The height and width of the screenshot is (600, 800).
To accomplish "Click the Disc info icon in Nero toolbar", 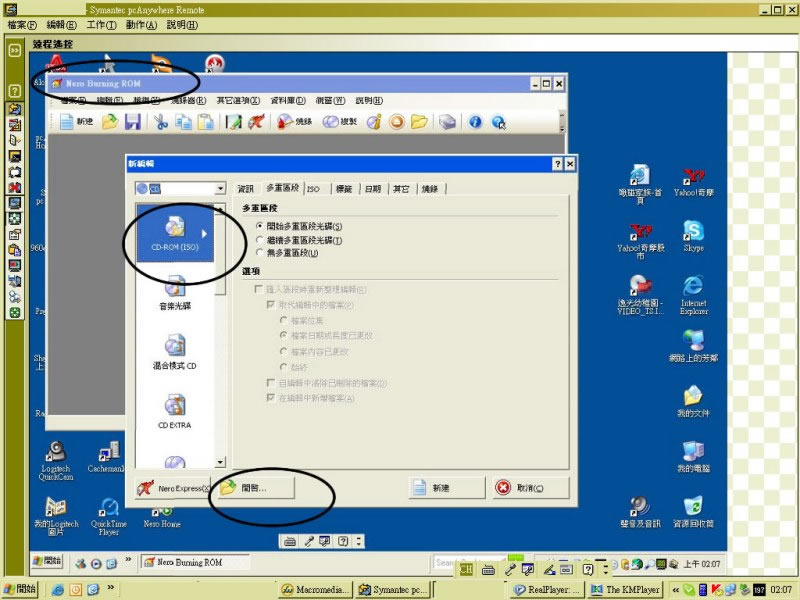I will [374, 122].
